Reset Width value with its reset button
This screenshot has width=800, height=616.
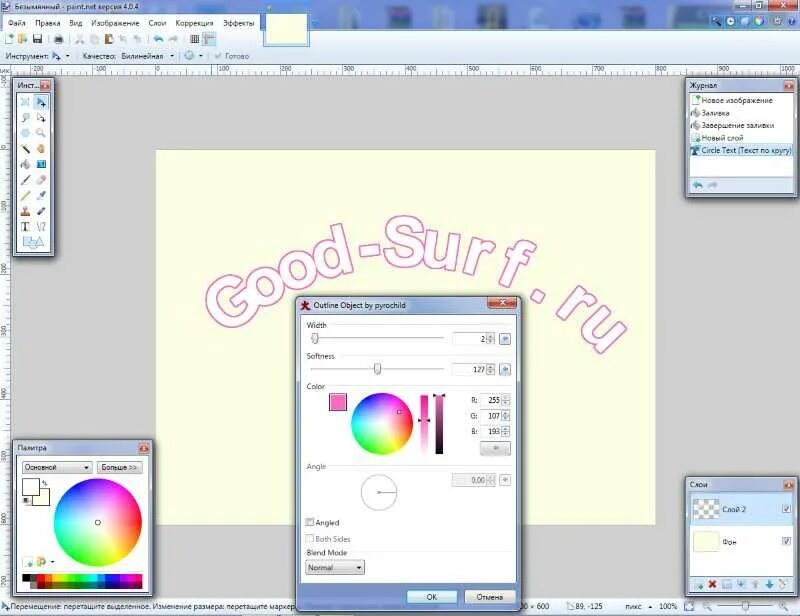pyautogui.click(x=505, y=339)
